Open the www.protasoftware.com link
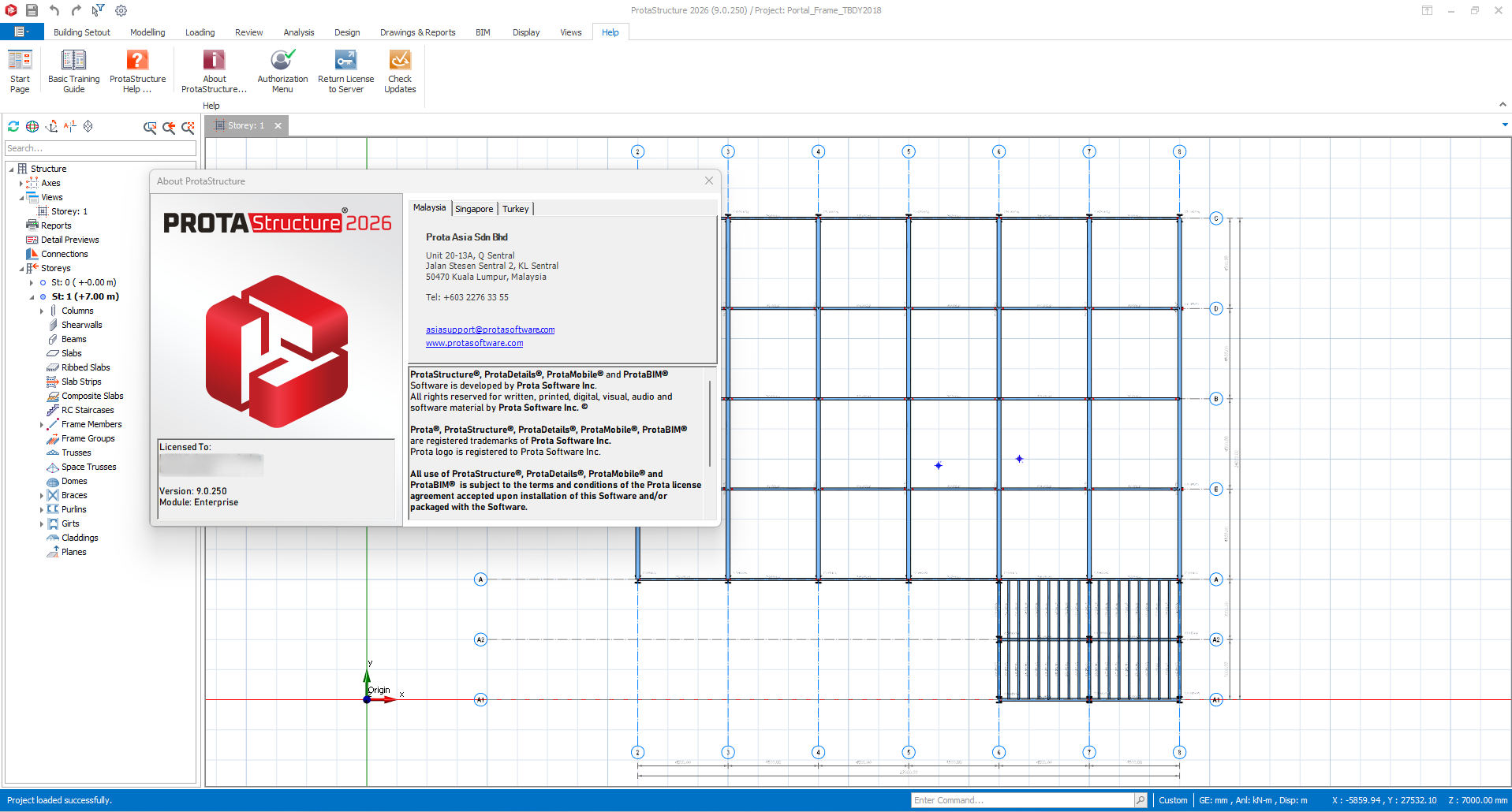Screen dimensions: 1512x812 click(474, 343)
